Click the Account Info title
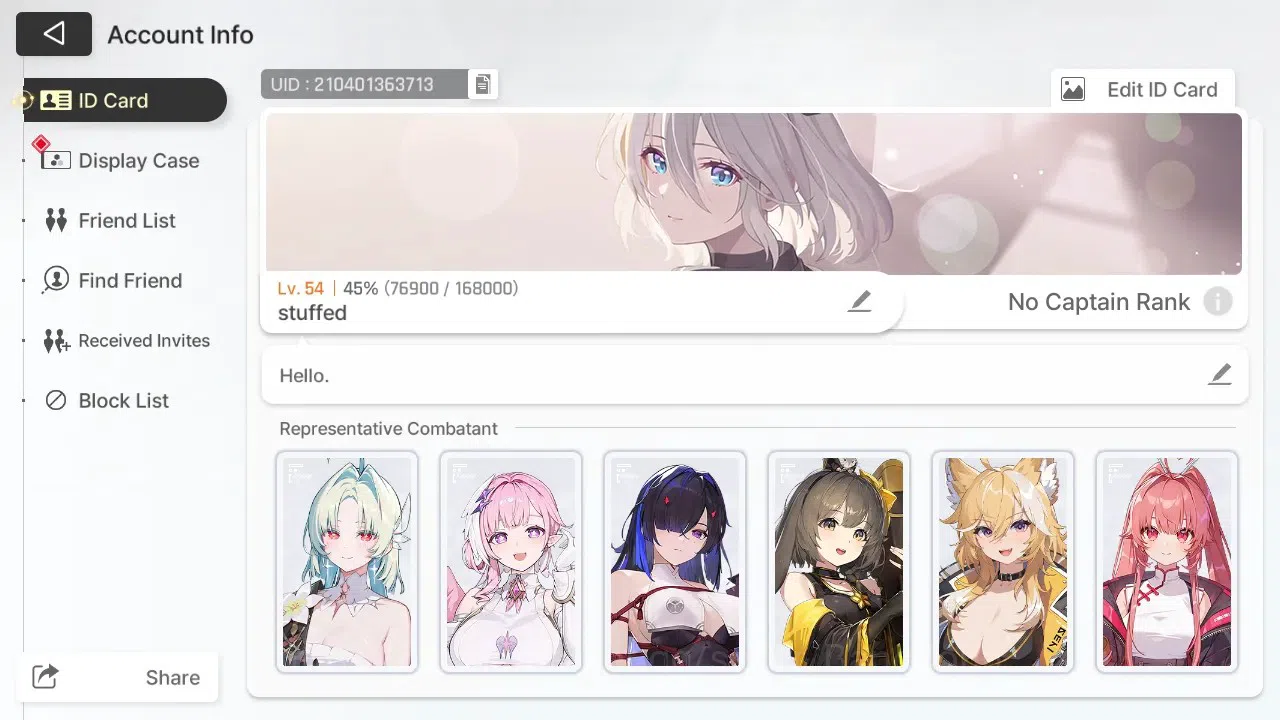1280x720 pixels. pyautogui.click(x=181, y=35)
